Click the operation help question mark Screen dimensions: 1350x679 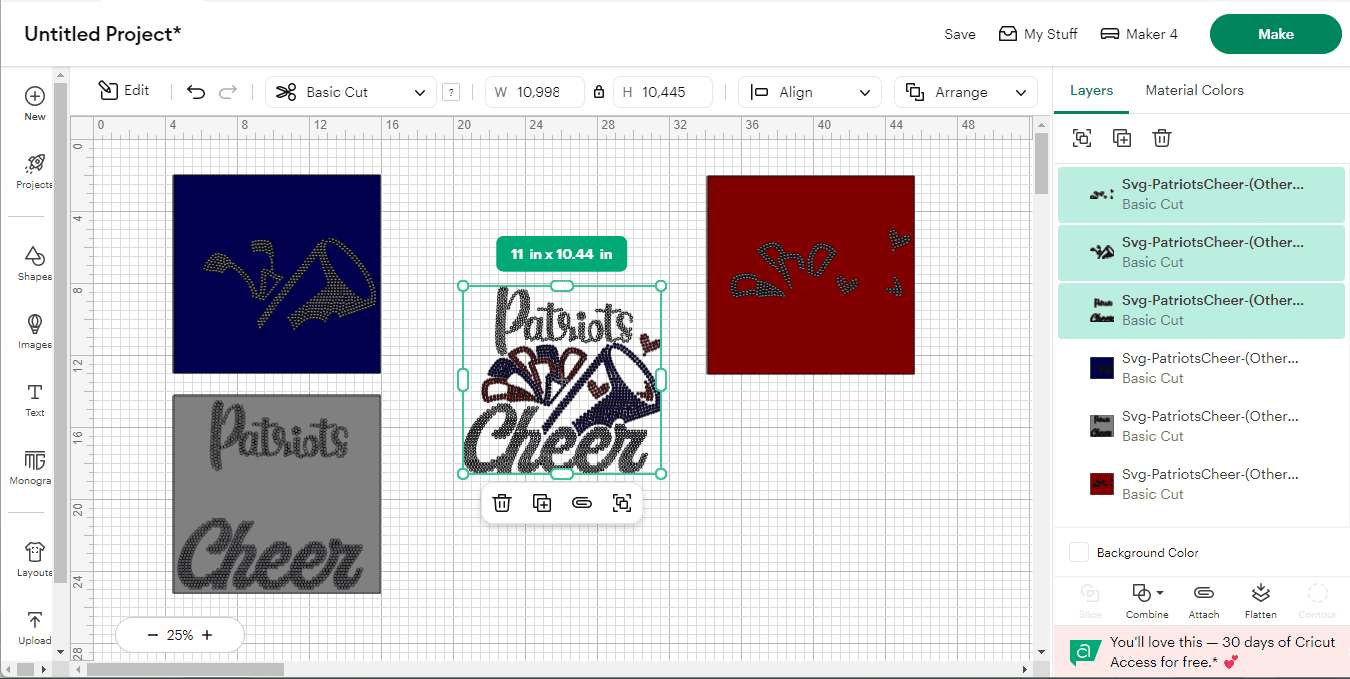tap(451, 92)
